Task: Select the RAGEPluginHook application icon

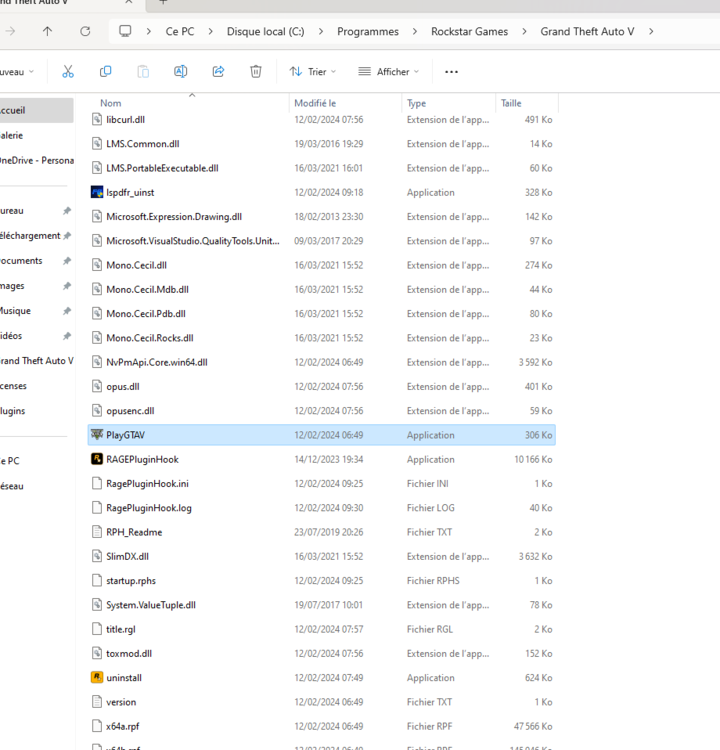Action: point(97,459)
